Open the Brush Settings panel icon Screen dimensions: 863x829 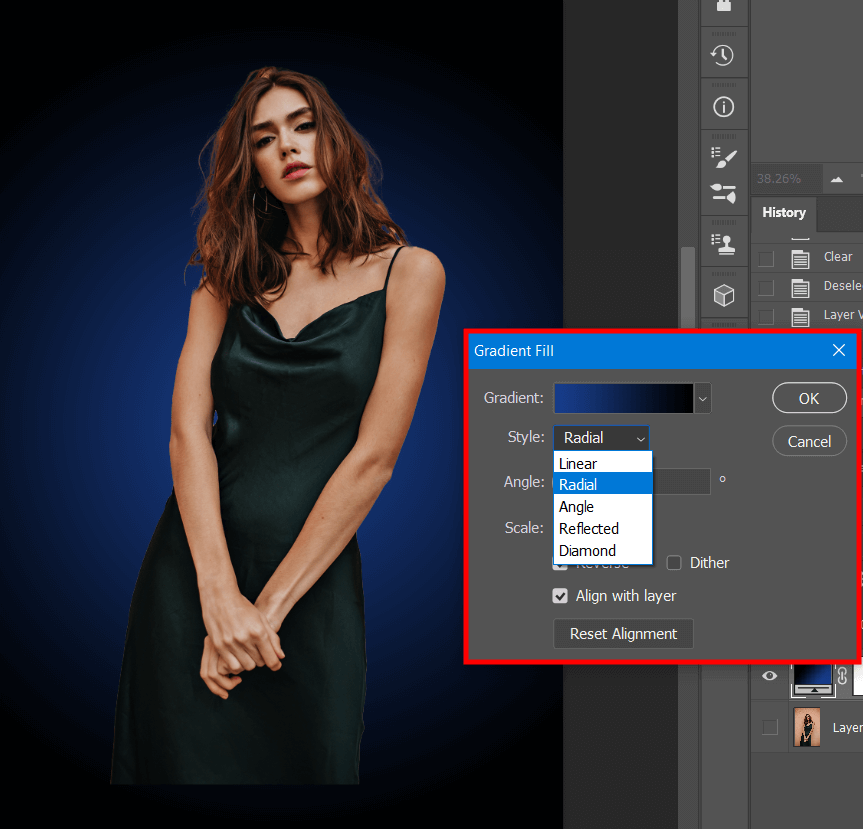(x=723, y=157)
